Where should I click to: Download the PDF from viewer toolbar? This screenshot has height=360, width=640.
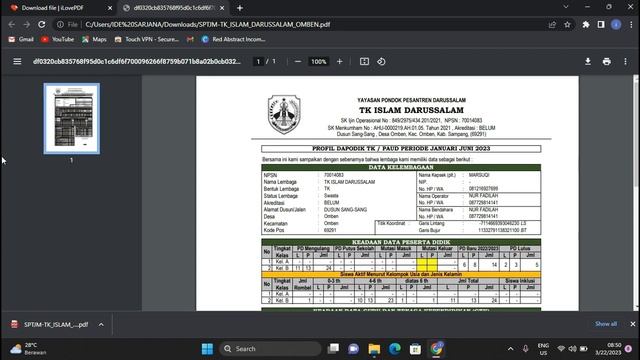(588, 62)
